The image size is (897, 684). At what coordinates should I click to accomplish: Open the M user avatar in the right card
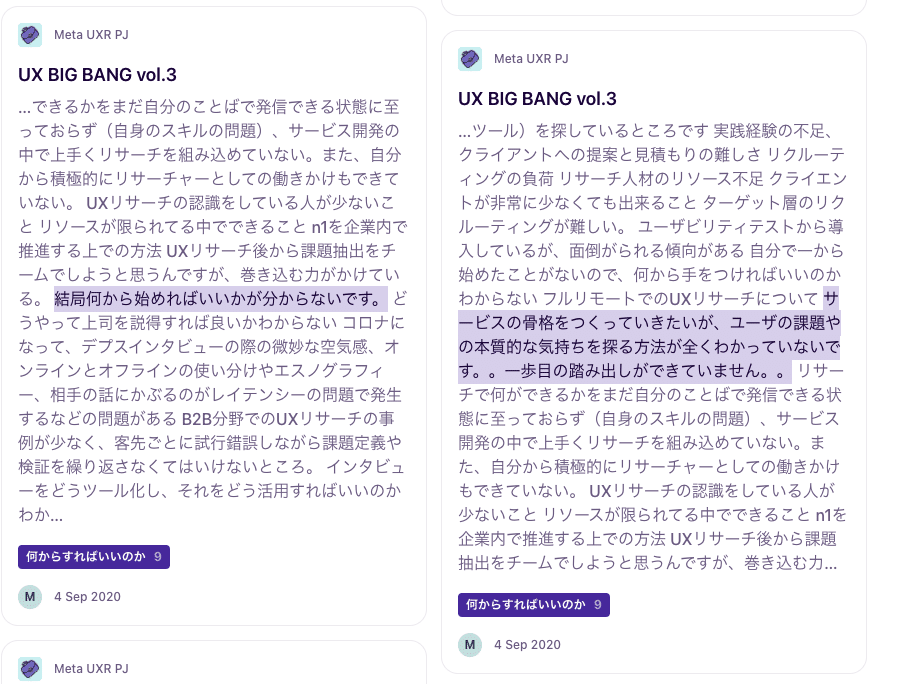pos(470,645)
